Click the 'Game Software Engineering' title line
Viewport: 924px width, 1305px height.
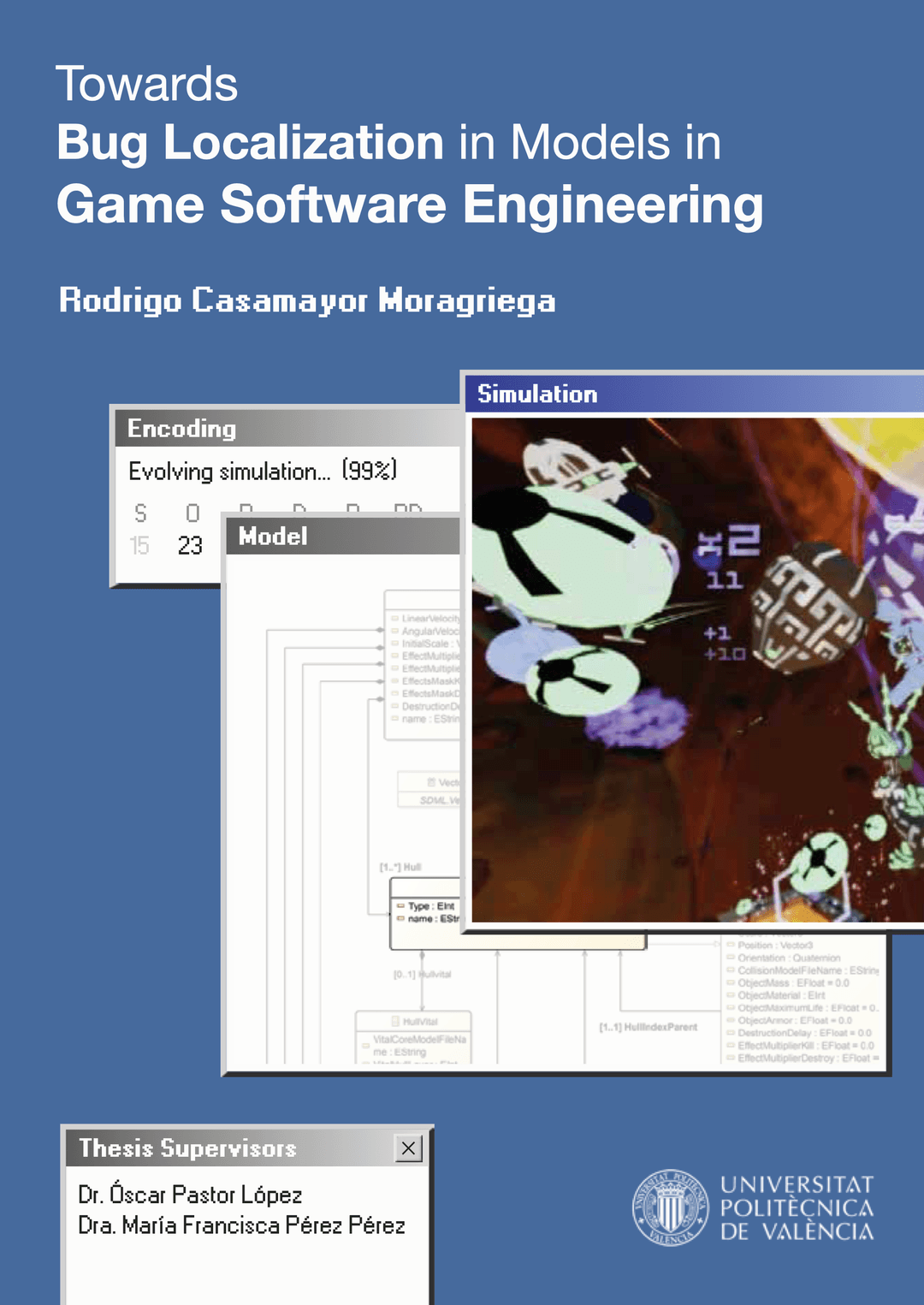(410, 205)
